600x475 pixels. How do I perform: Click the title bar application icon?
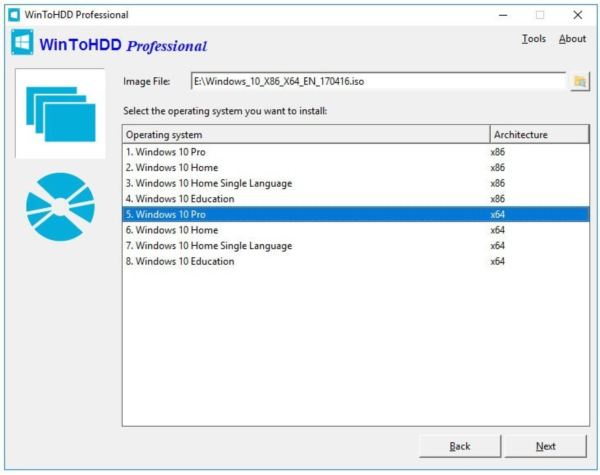point(14,15)
